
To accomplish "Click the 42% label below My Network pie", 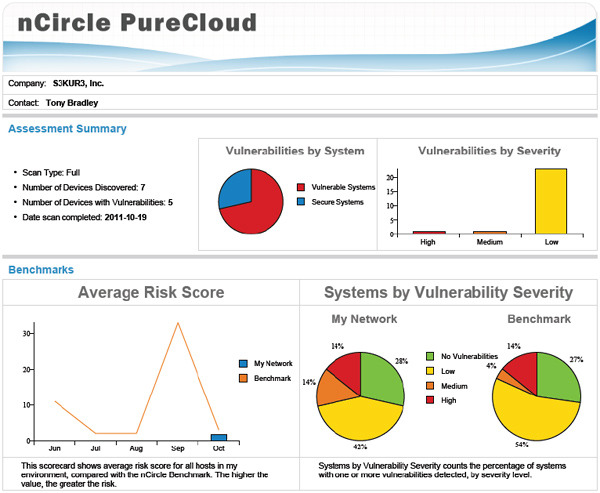I will tap(360, 446).
